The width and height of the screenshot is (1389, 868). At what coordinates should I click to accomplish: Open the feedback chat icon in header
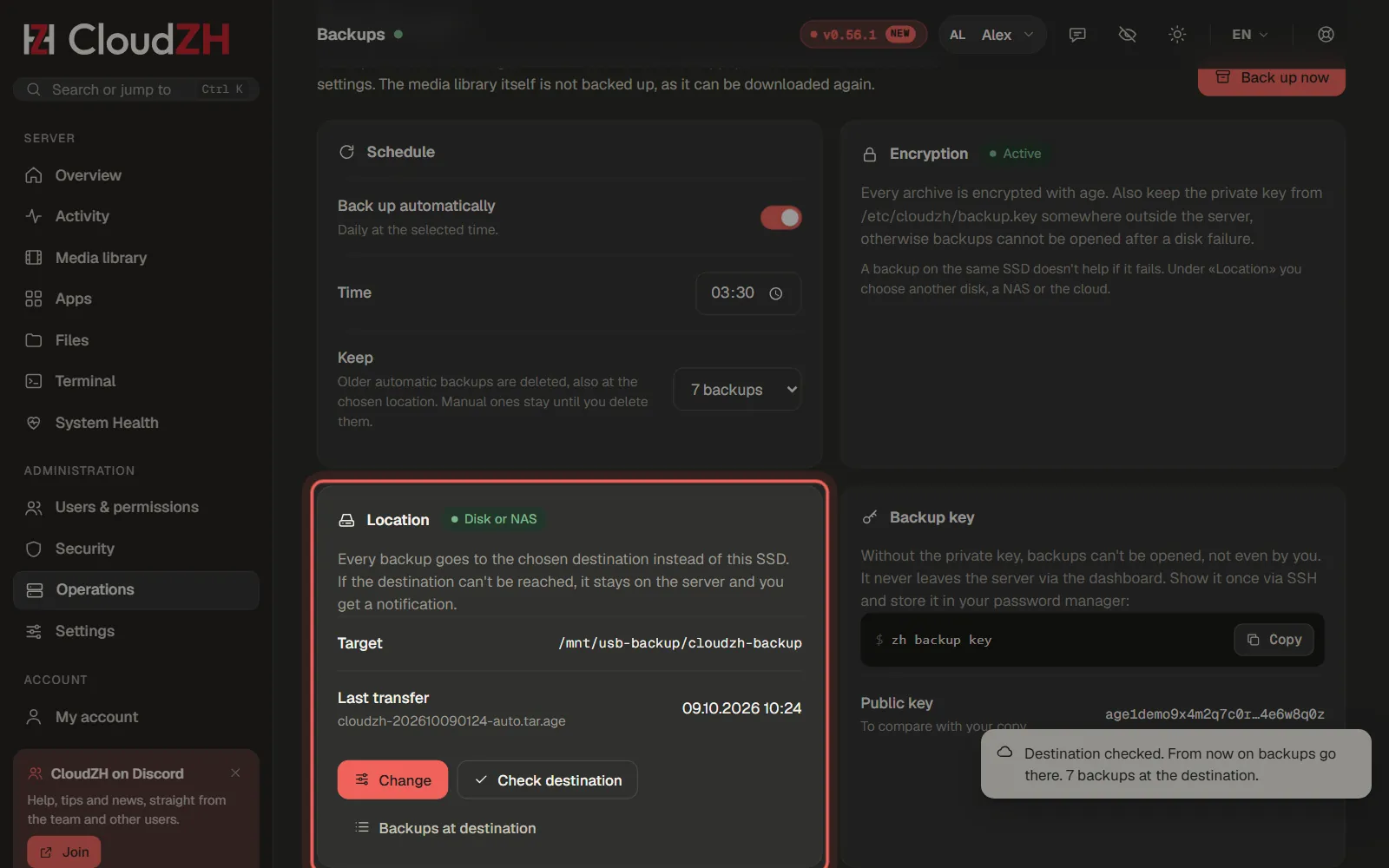1077,35
